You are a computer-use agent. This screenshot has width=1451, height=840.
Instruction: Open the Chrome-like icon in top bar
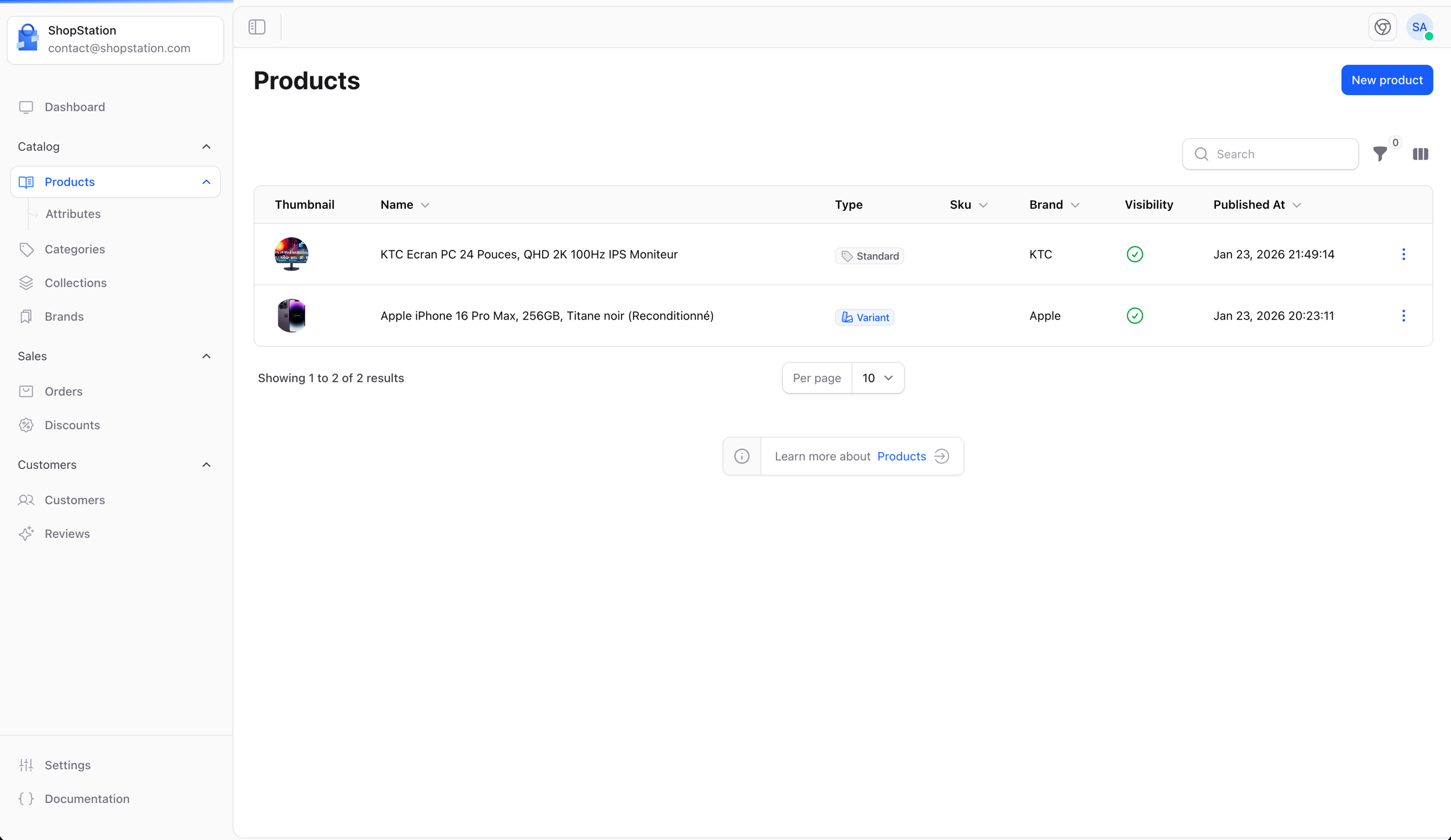(x=1383, y=27)
